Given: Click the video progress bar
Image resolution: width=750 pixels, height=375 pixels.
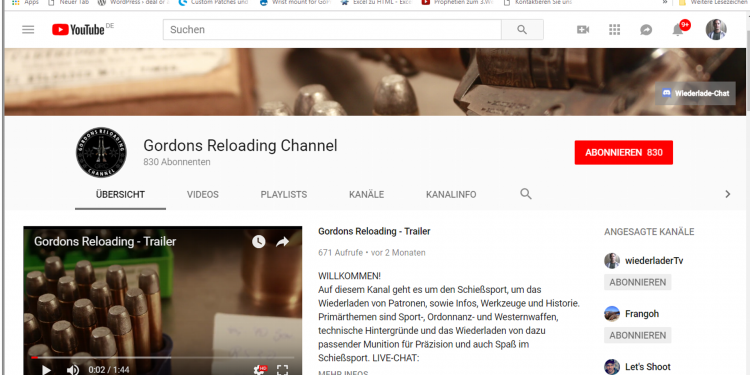Looking at the screenshot, I should (x=163, y=357).
